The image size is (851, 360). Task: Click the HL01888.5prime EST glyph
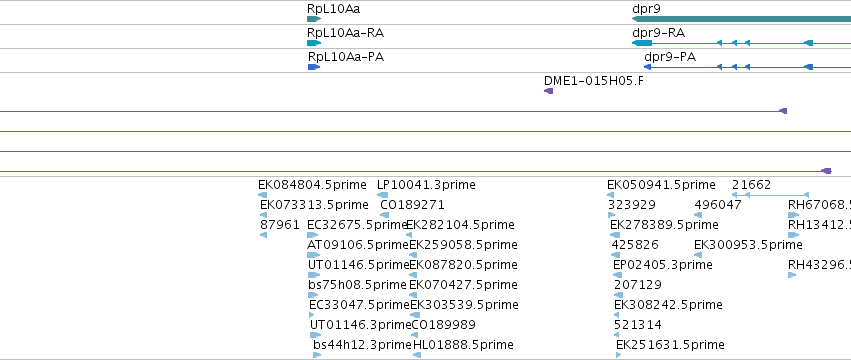click(x=417, y=355)
